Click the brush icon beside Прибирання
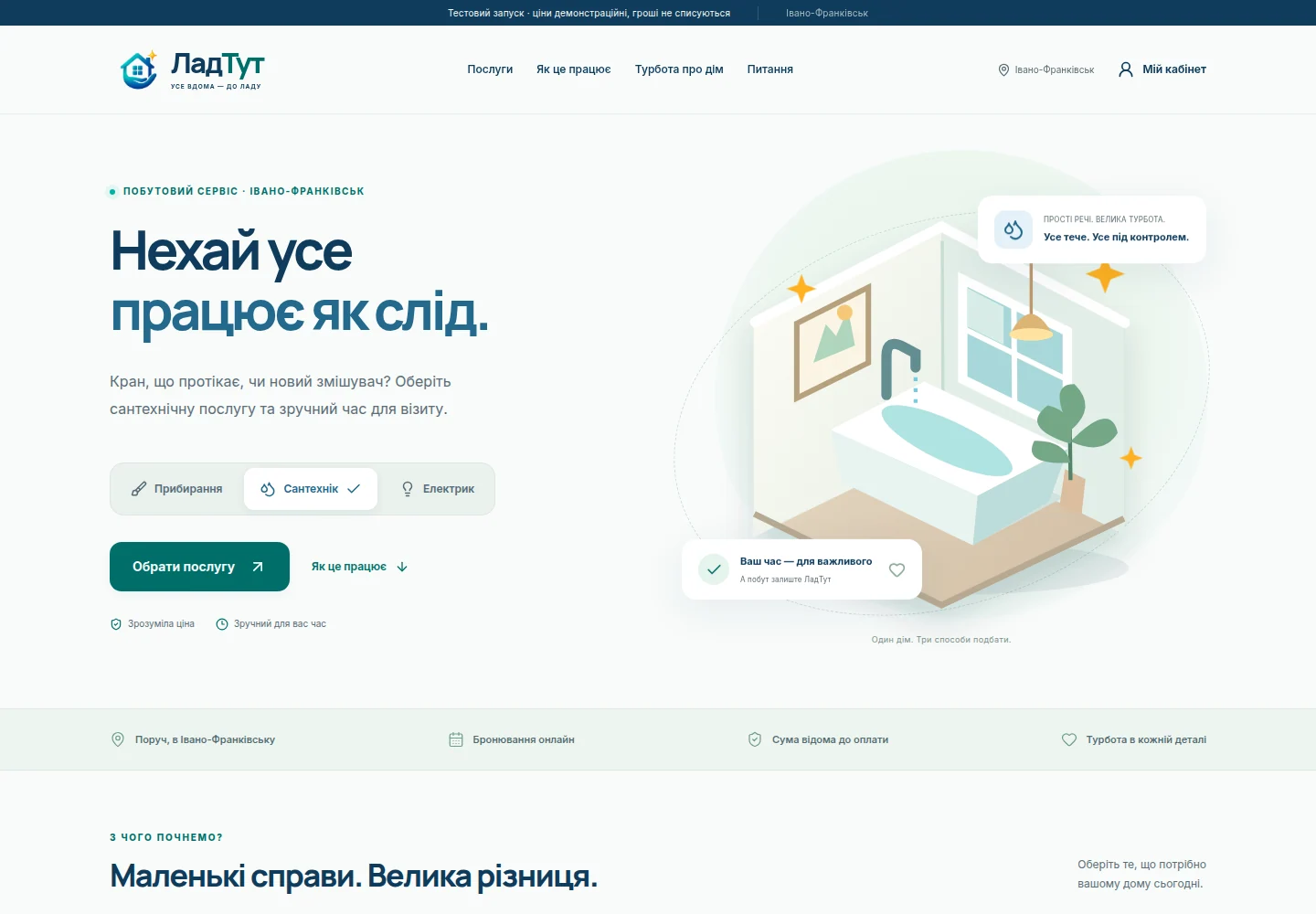This screenshot has height=914, width=1316. coord(139,489)
